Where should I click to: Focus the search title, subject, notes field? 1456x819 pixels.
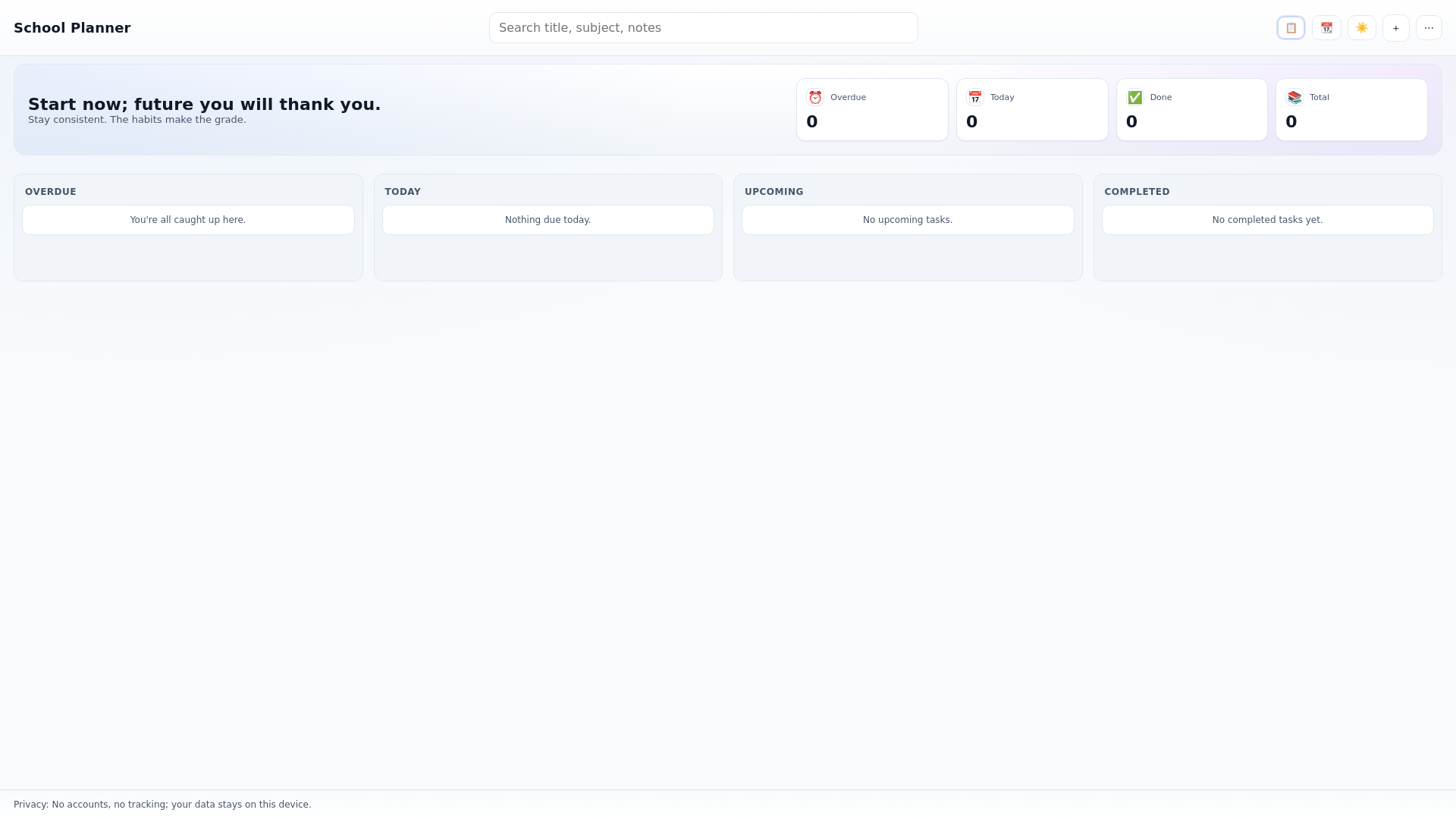pos(703,28)
